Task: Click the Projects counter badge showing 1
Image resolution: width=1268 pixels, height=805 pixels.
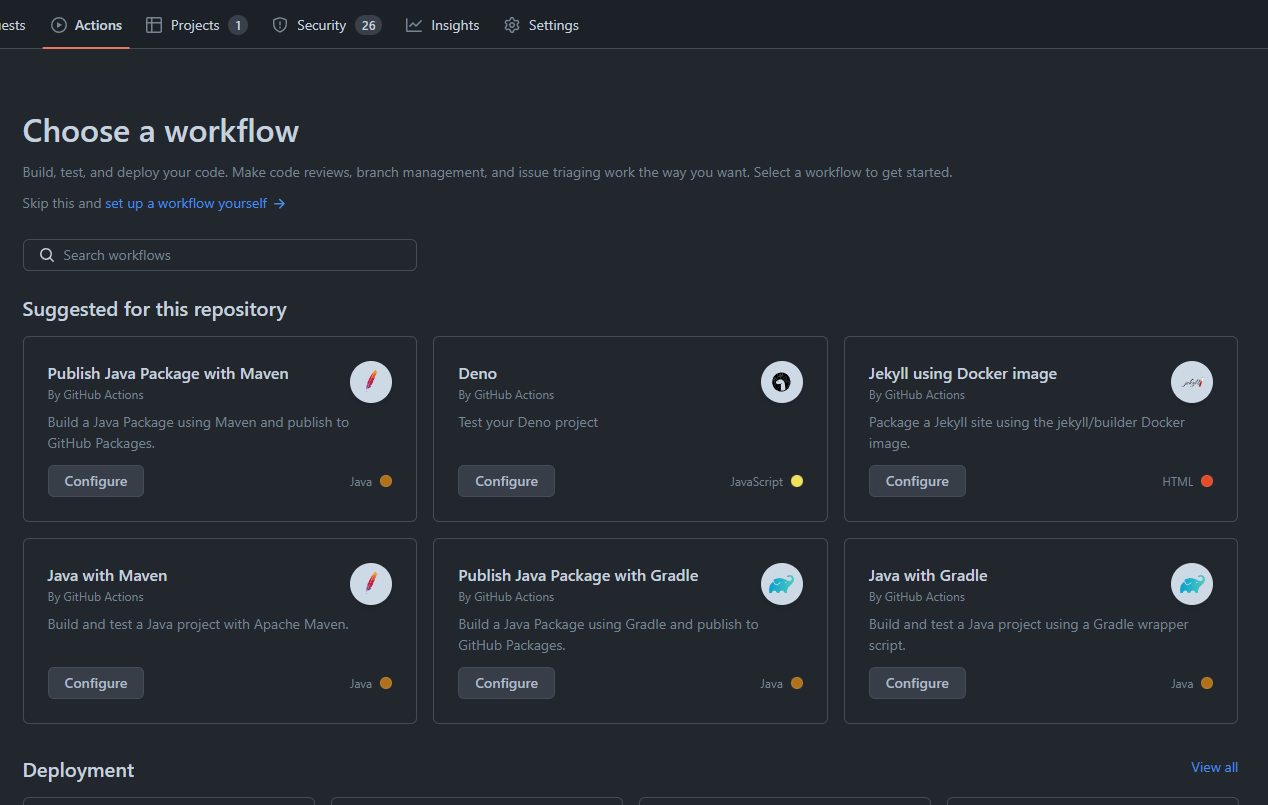Action: [238, 25]
